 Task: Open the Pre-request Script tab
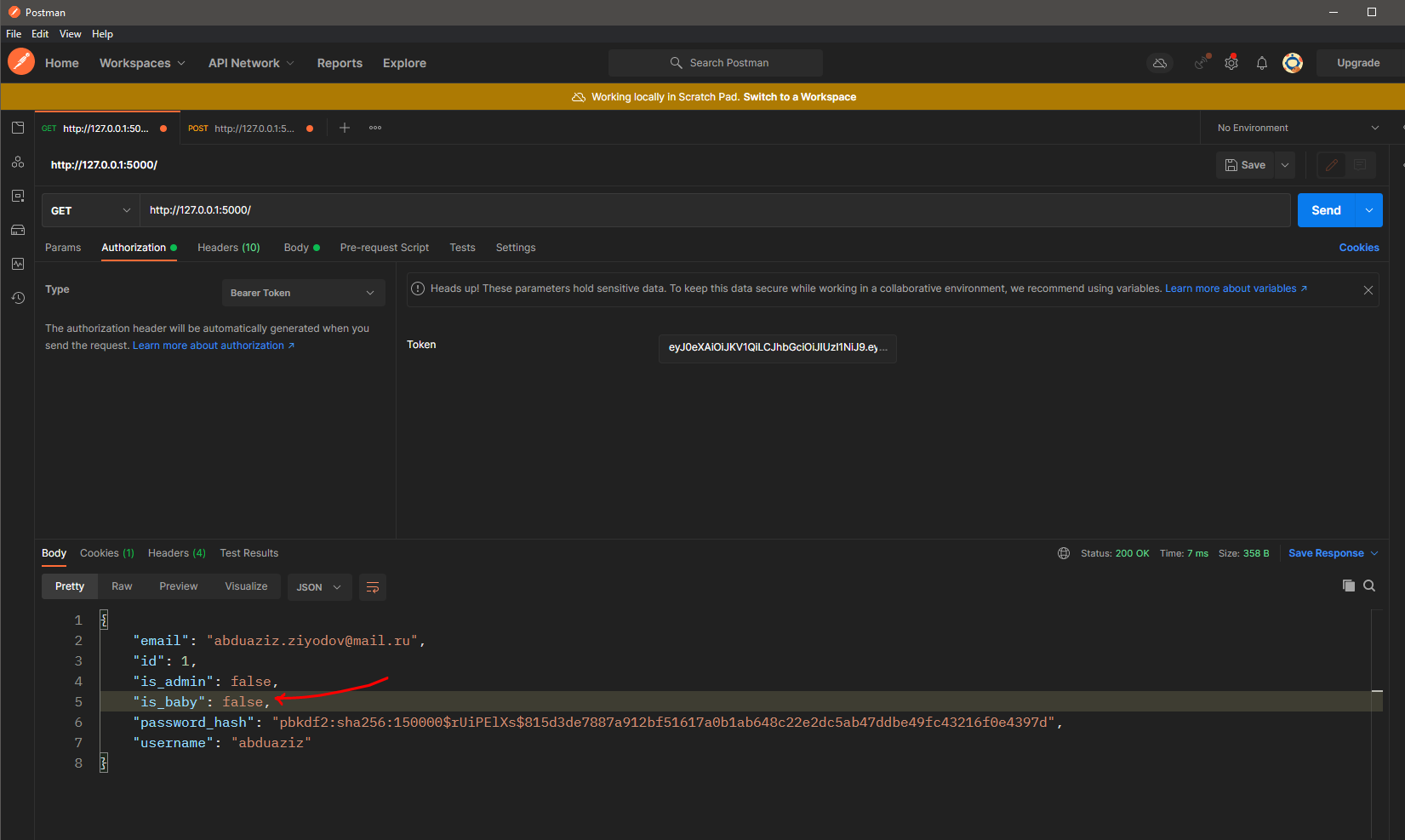[385, 248]
